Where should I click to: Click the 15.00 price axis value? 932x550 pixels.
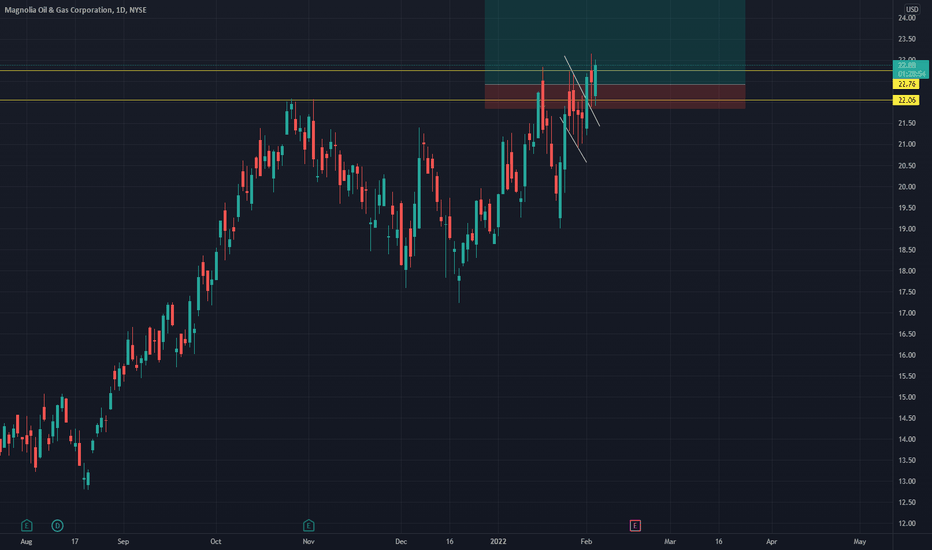coord(906,397)
